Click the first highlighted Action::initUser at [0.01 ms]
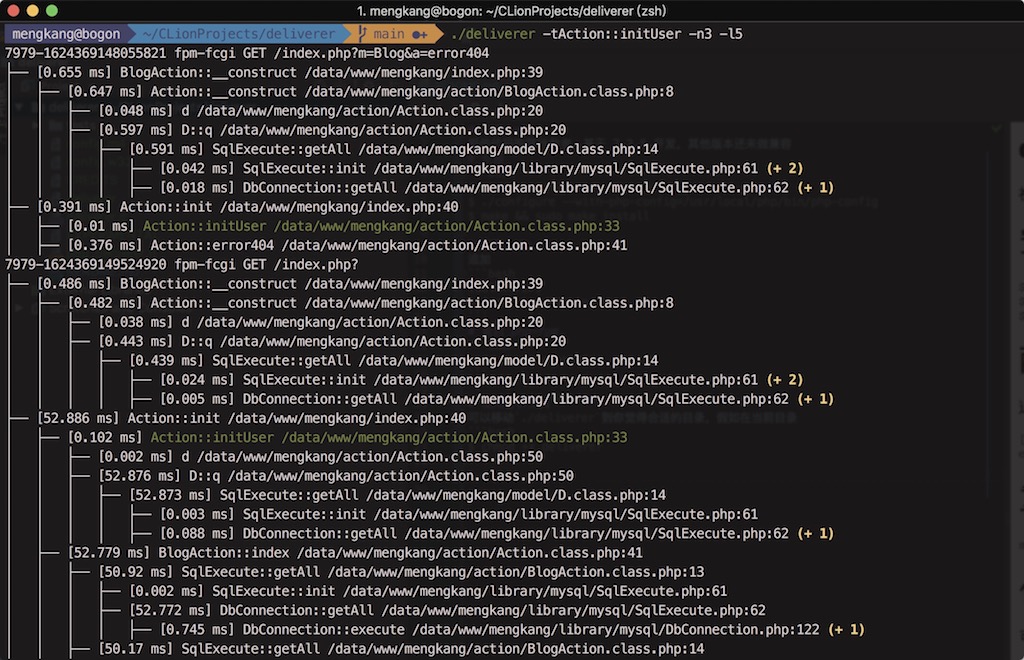Viewport: 1024px width, 660px height. pyautogui.click(x=205, y=226)
